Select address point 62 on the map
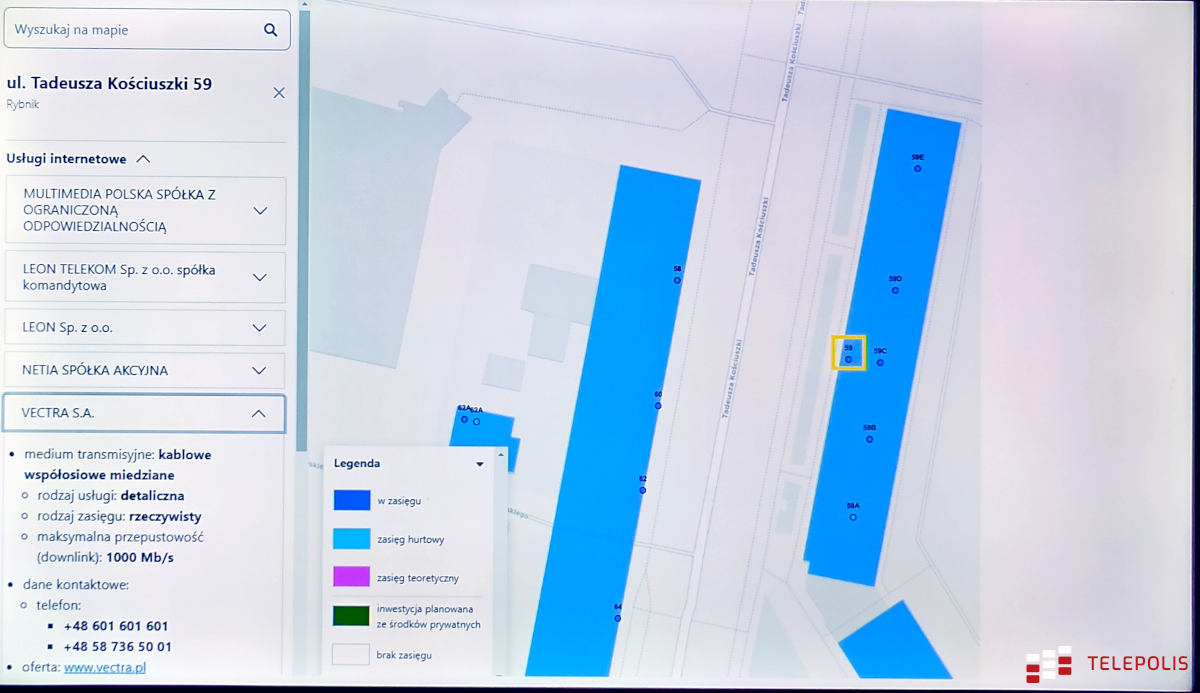The height and width of the screenshot is (693, 1200). pos(642,490)
